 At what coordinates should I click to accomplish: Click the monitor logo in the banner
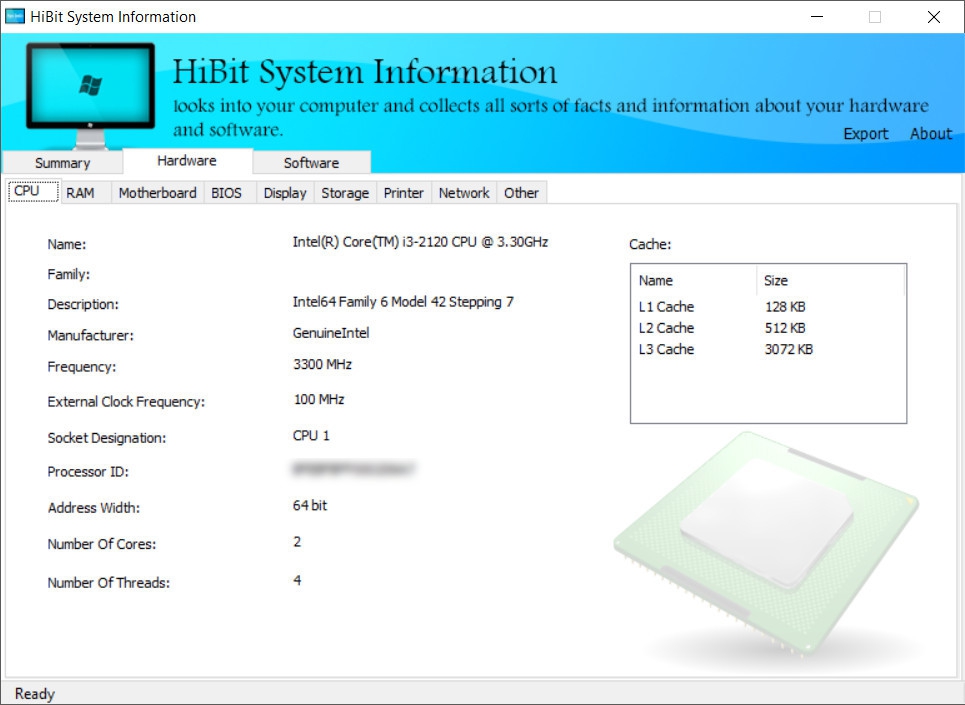pos(90,95)
